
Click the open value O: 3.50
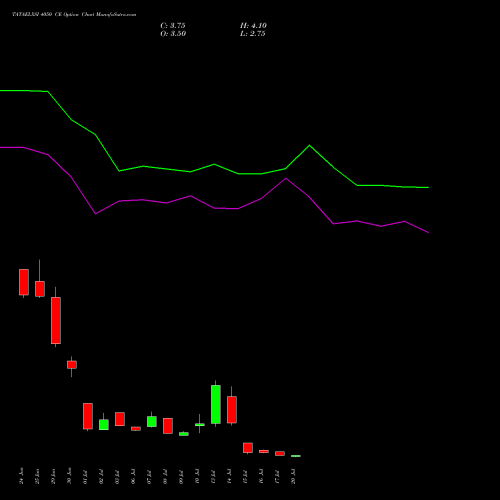pos(173,34)
